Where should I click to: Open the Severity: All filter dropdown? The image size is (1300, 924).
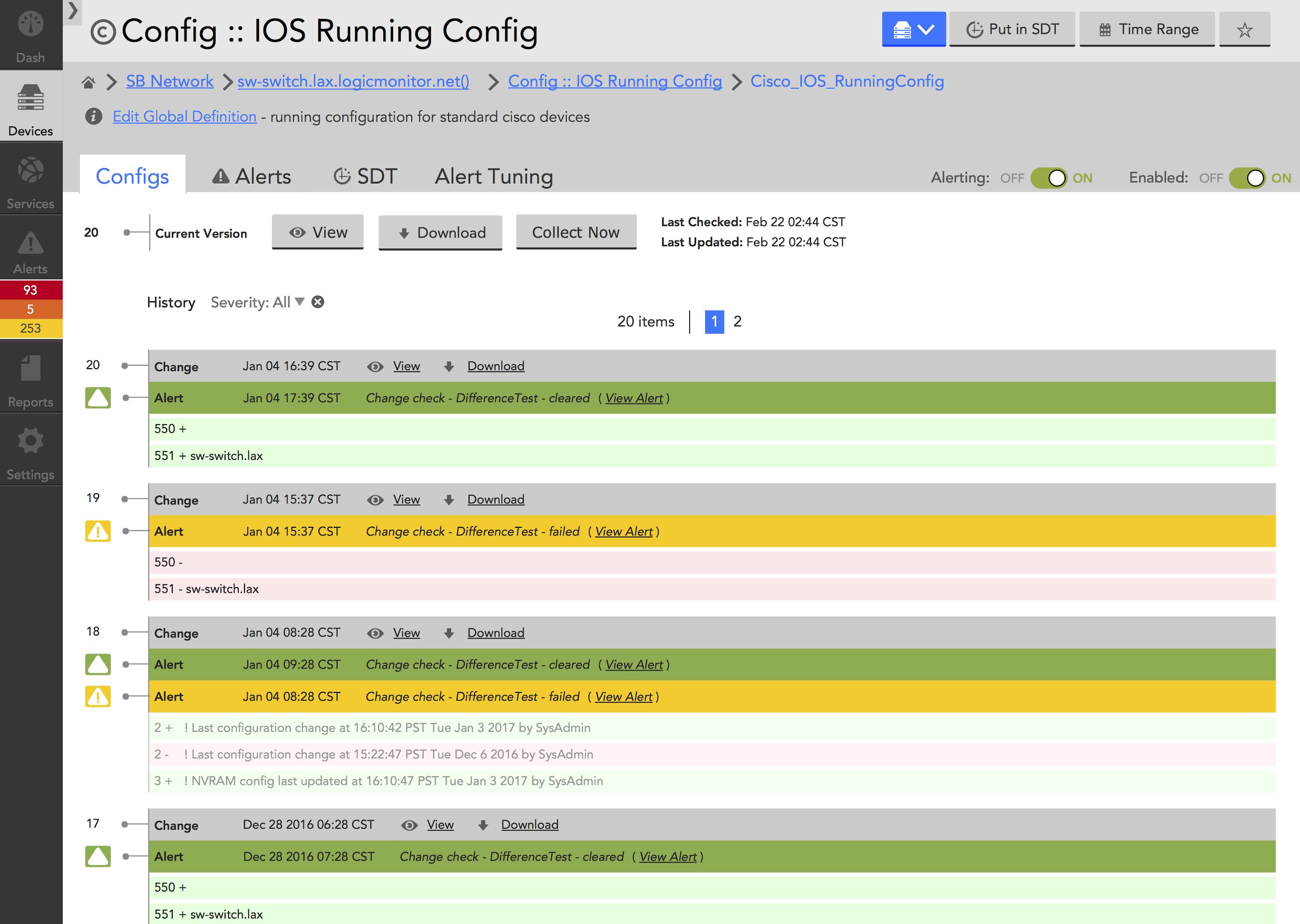coord(258,302)
